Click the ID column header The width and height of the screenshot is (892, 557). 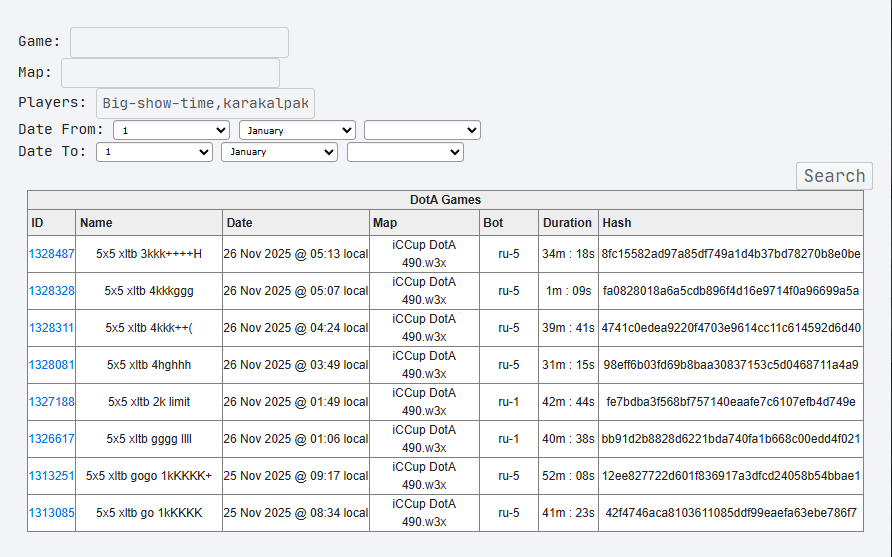(52, 222)
